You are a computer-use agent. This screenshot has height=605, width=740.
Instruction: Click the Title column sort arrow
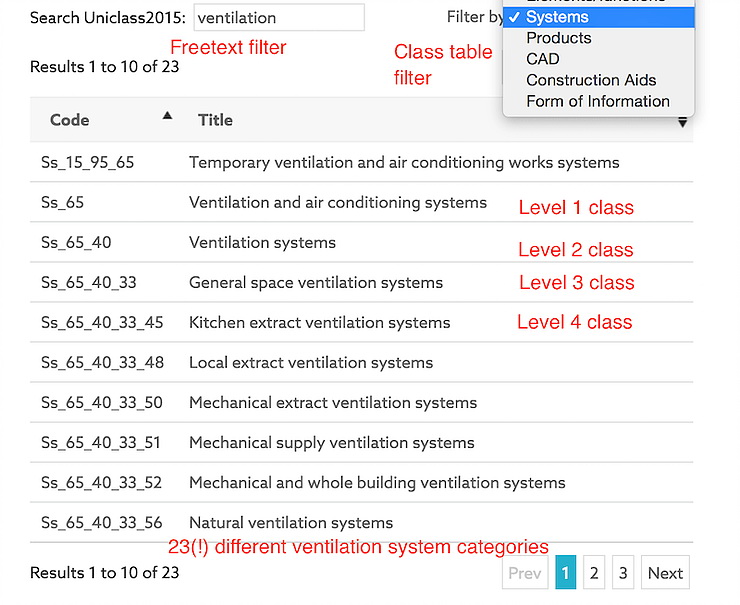682,122
